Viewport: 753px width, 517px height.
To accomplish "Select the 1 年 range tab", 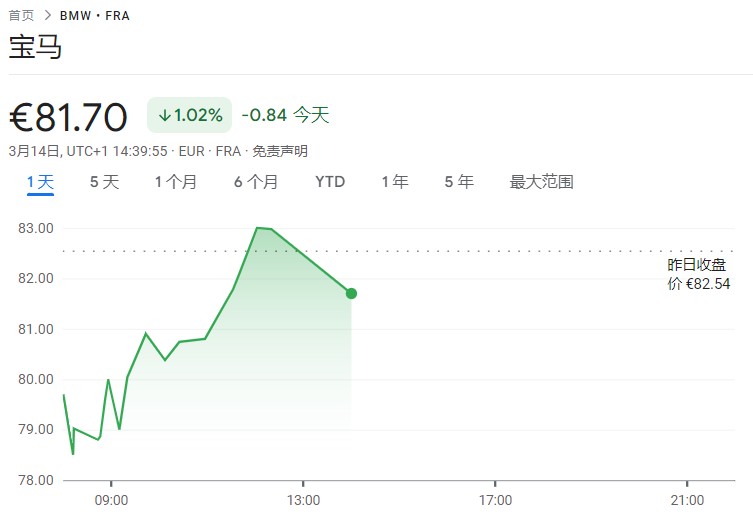I will (395, 182).
